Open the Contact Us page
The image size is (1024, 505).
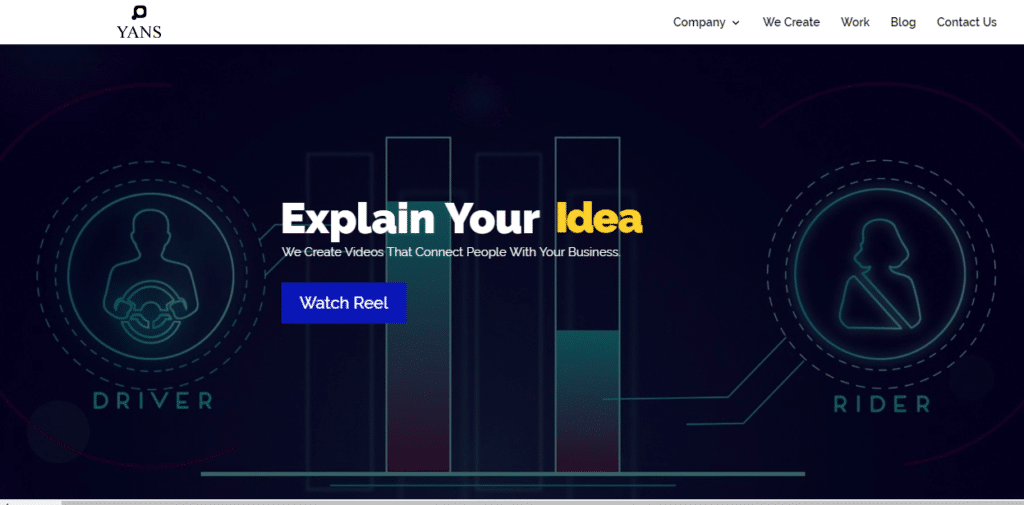pos(967,22)
